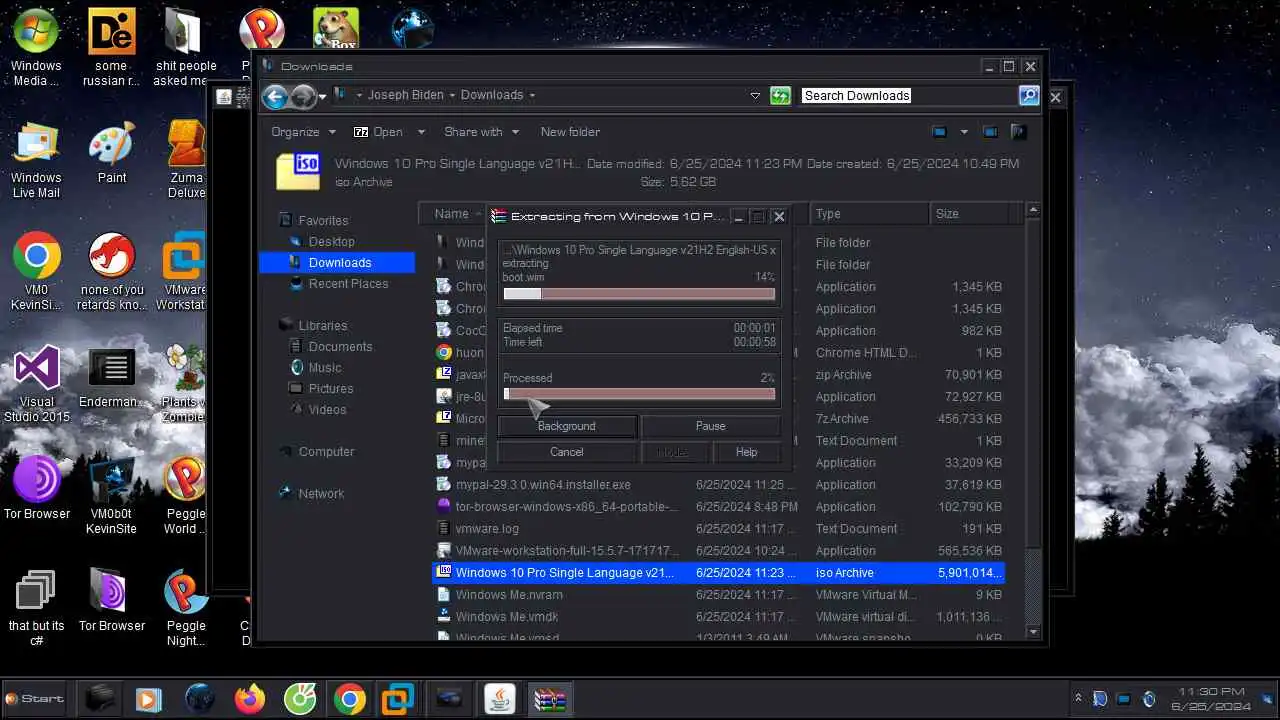
Task: Click the boot.wim extraction progress bar
Action: coord(639,294)
